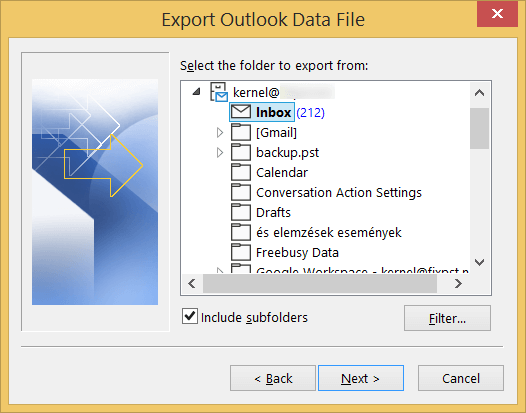
Task: Click the folder list up arrow
Action: pos(479,93)
